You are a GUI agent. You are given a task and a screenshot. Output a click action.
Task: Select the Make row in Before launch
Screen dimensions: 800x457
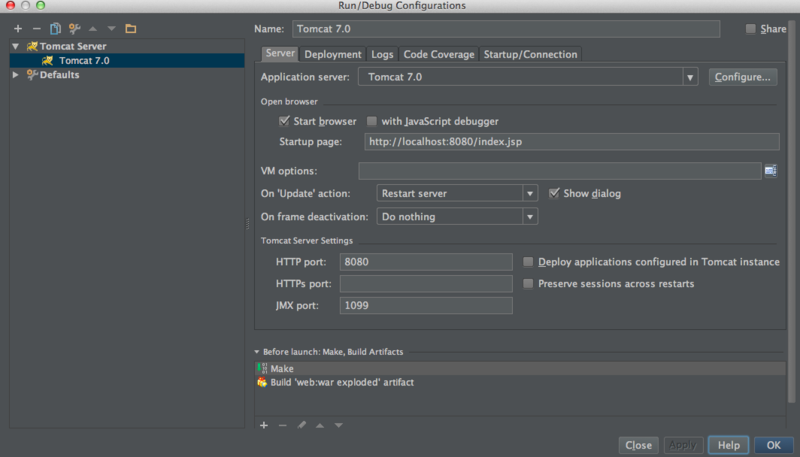[x=520, y=368]
